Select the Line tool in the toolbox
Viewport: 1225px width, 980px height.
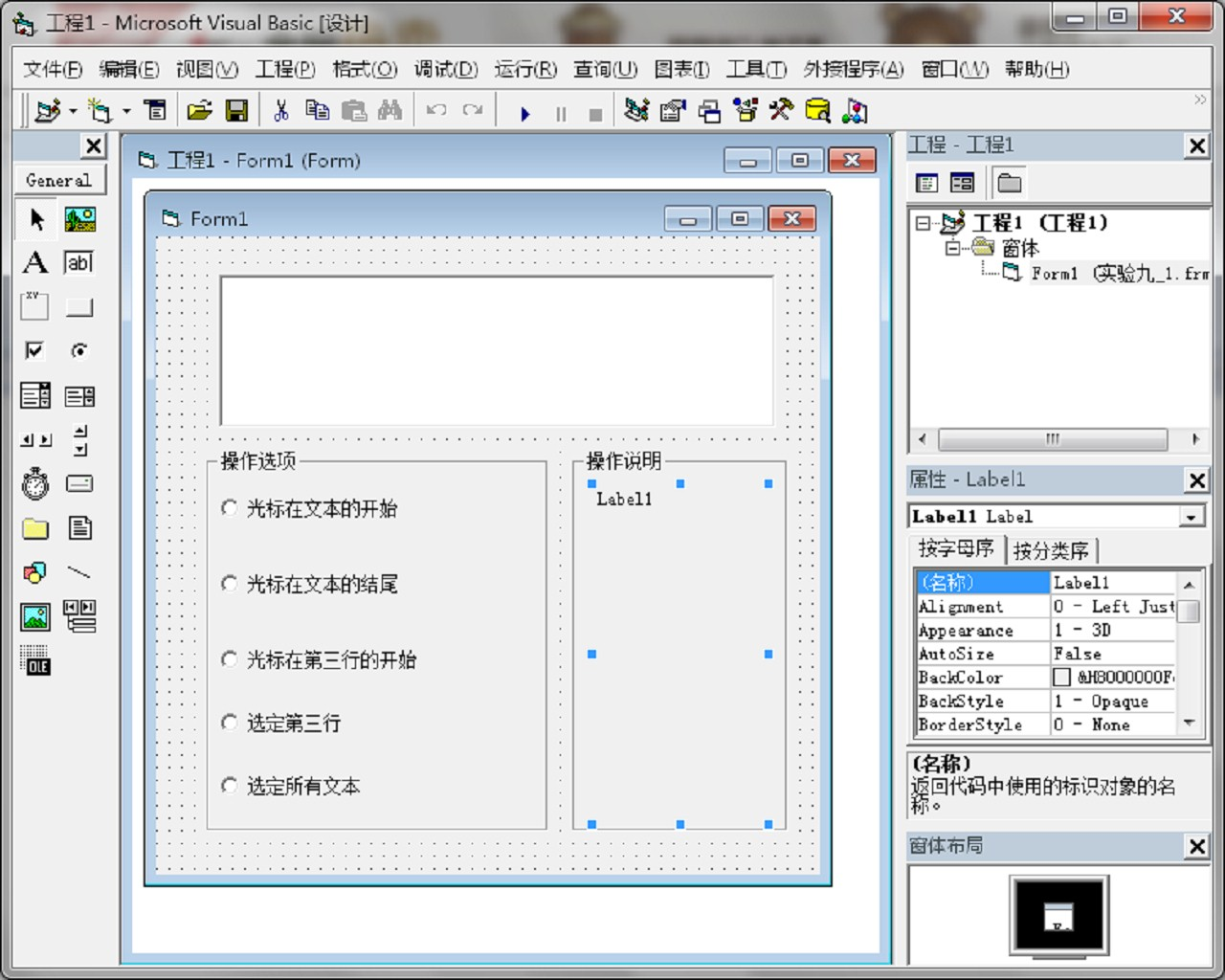pyautogui.click(x=79, y=572)
